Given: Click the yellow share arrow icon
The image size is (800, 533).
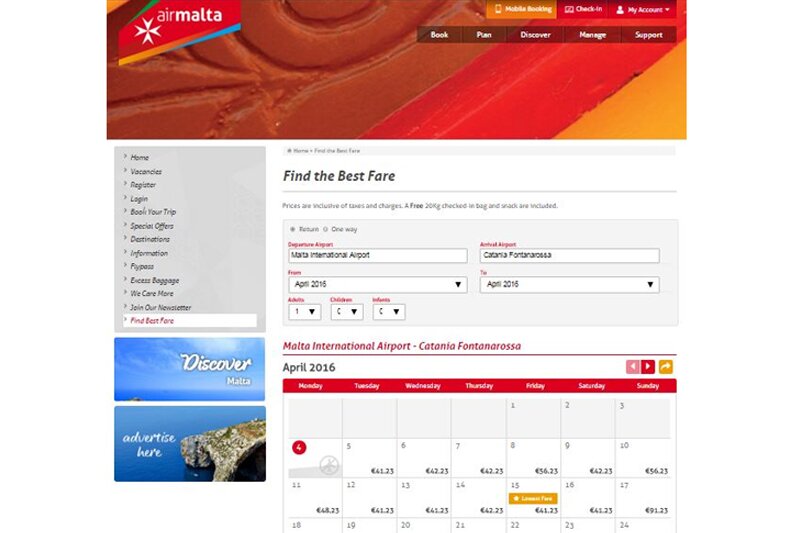Looking at the screenshot, I should [x=666, y=367].
